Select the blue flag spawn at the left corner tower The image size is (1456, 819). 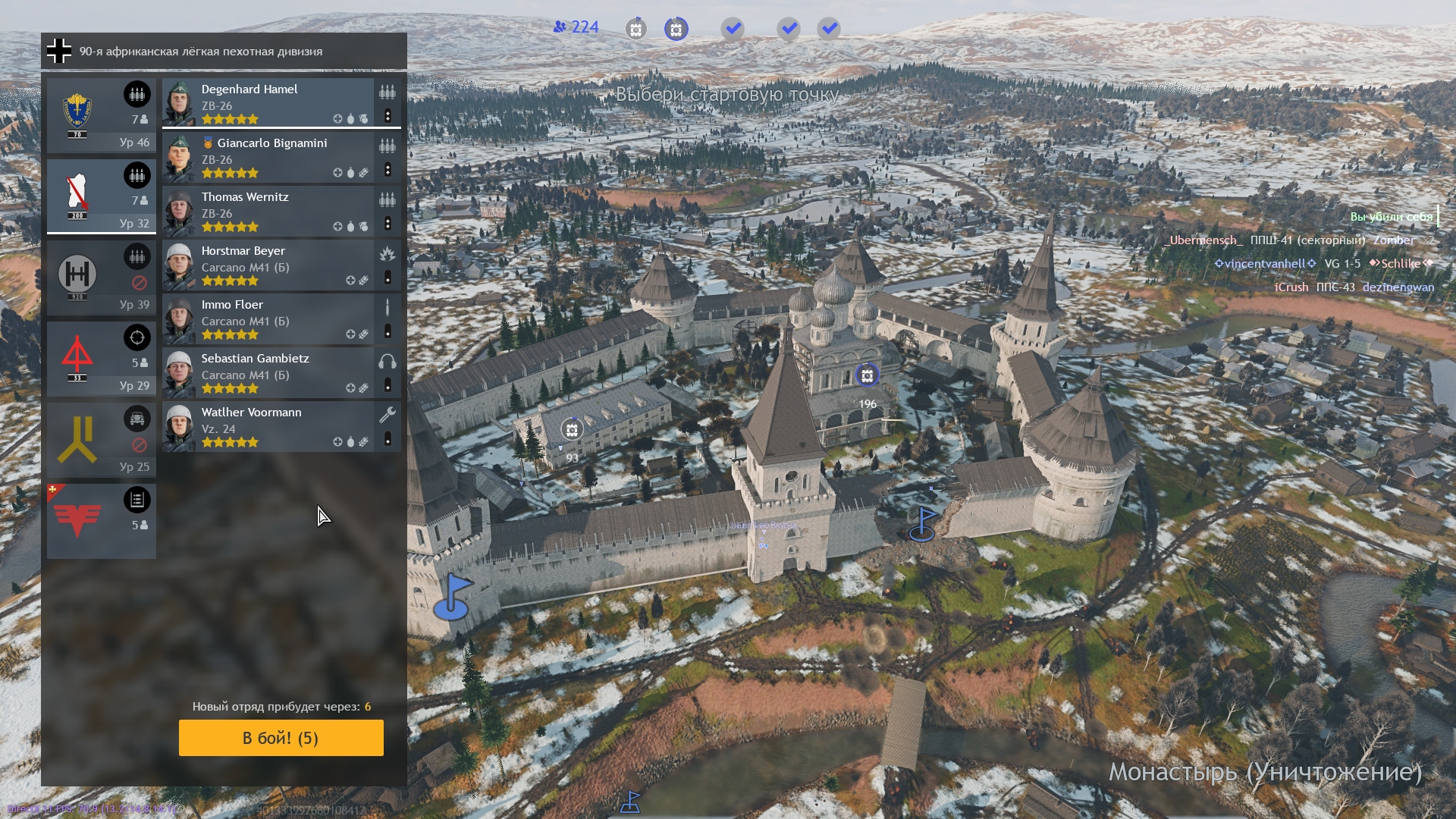pyautogui.click(x=453, y=597)
